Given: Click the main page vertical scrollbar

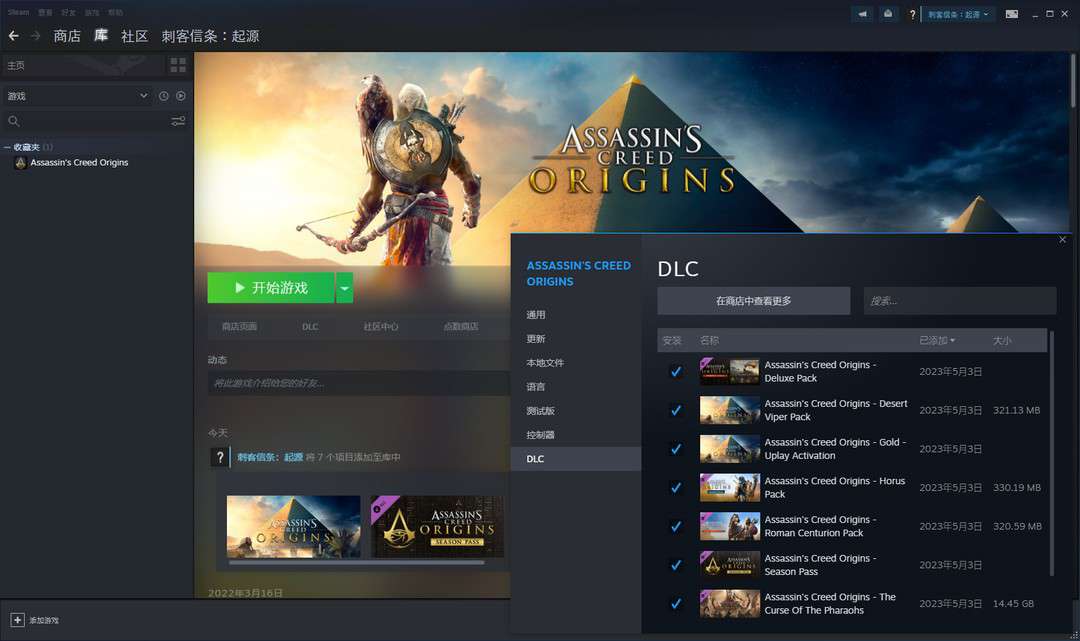Looking at the screenshot, I should pyautogui.click(x=1072, y=81).
